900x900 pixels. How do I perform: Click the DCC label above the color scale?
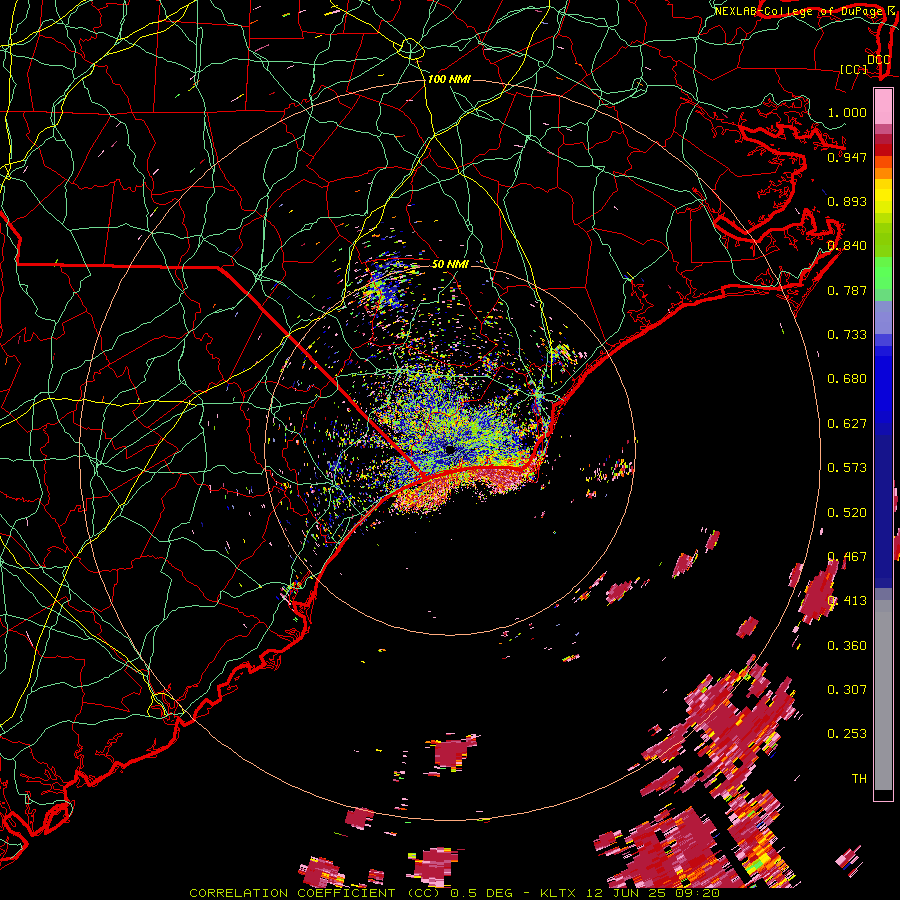coord(879,60)
